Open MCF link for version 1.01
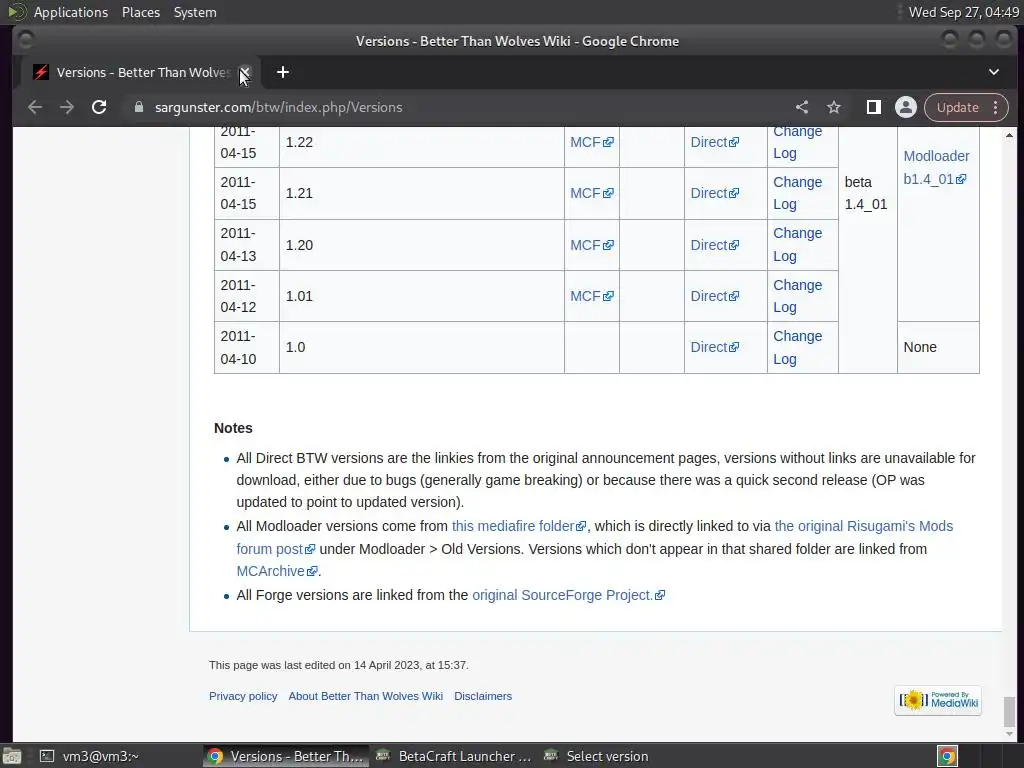 tap(592, 296)
